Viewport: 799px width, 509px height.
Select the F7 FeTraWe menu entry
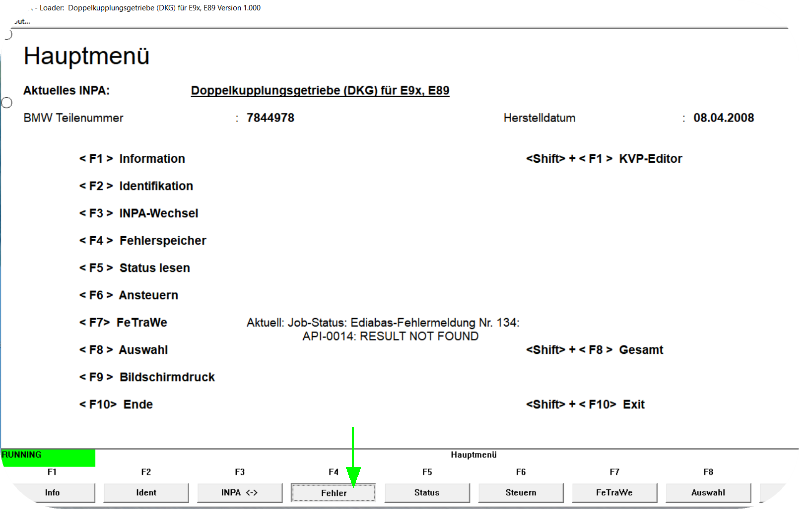pyautogui.click(x=123, y=323)
